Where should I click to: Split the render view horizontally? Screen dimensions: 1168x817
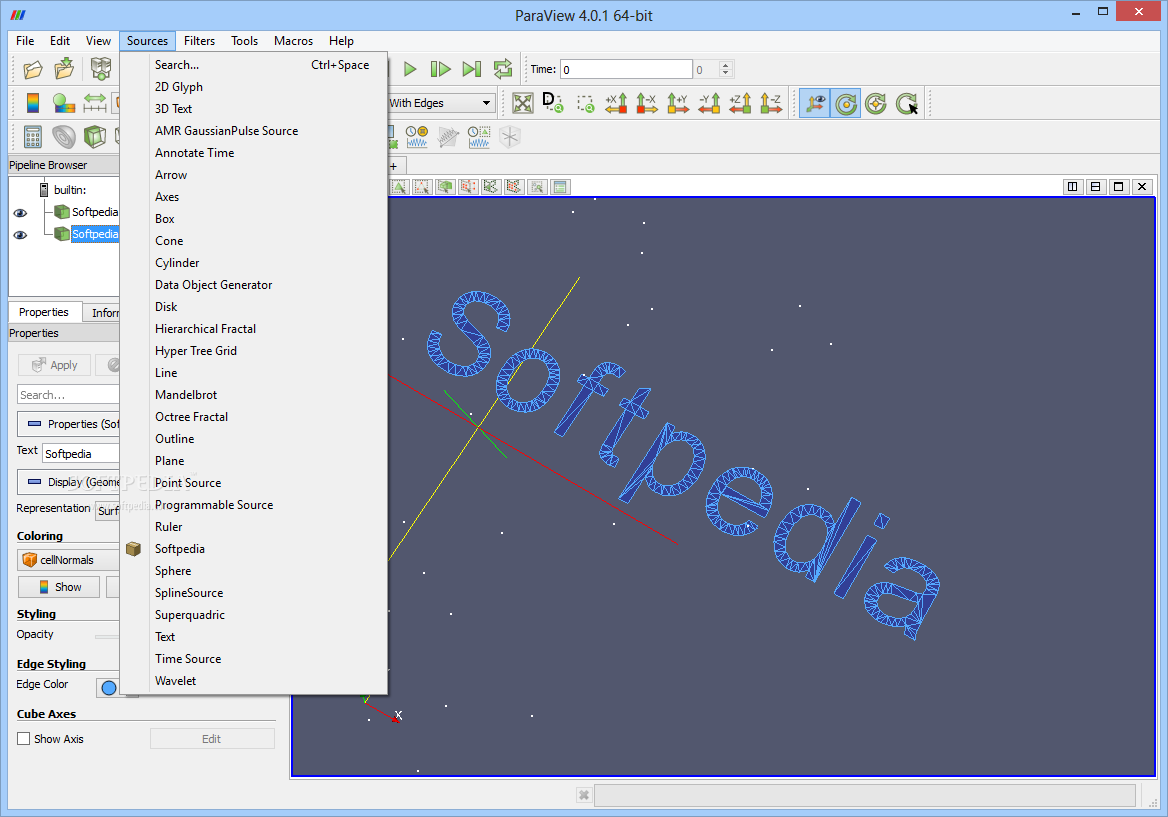tap(1073, 186)
